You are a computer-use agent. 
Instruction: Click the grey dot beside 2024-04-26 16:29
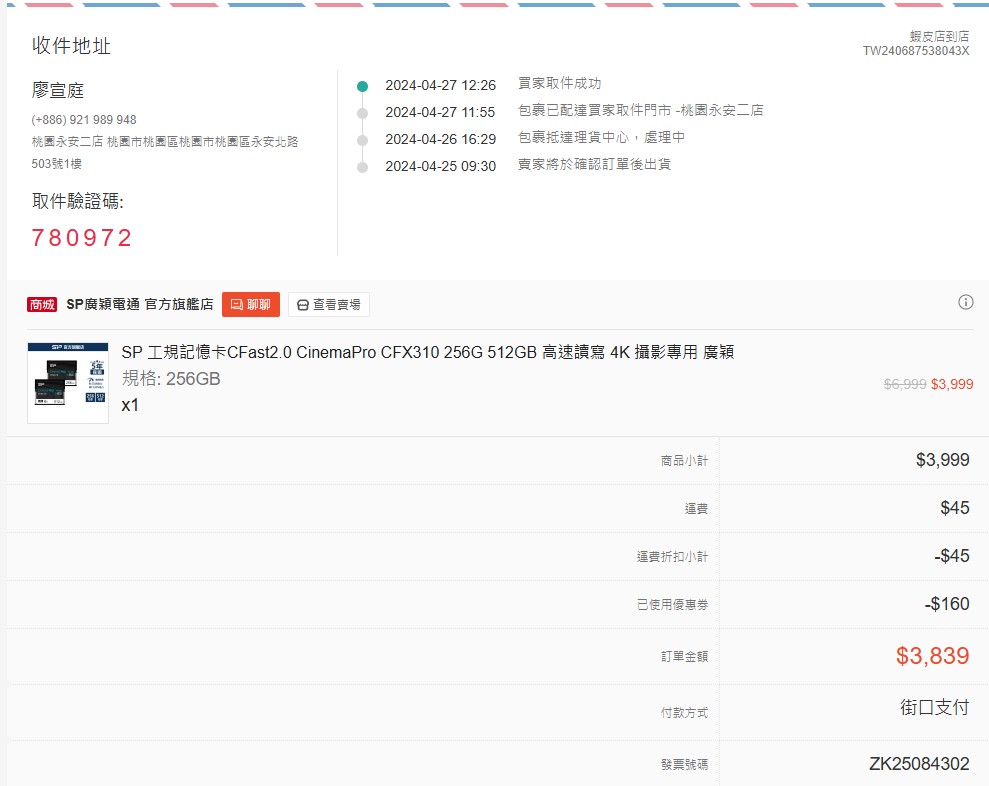coord(362,140)
